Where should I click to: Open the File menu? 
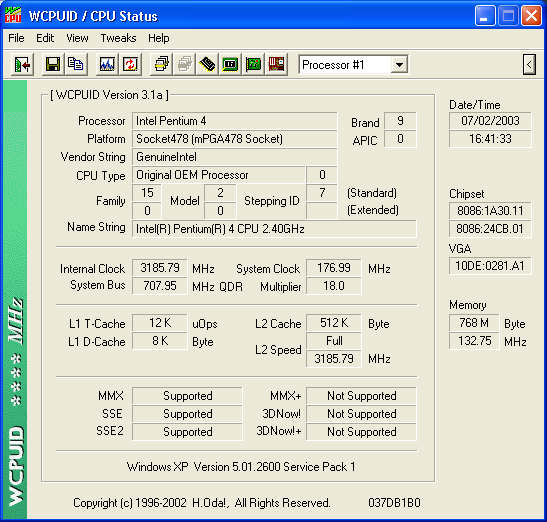click(x=16, y=38)
